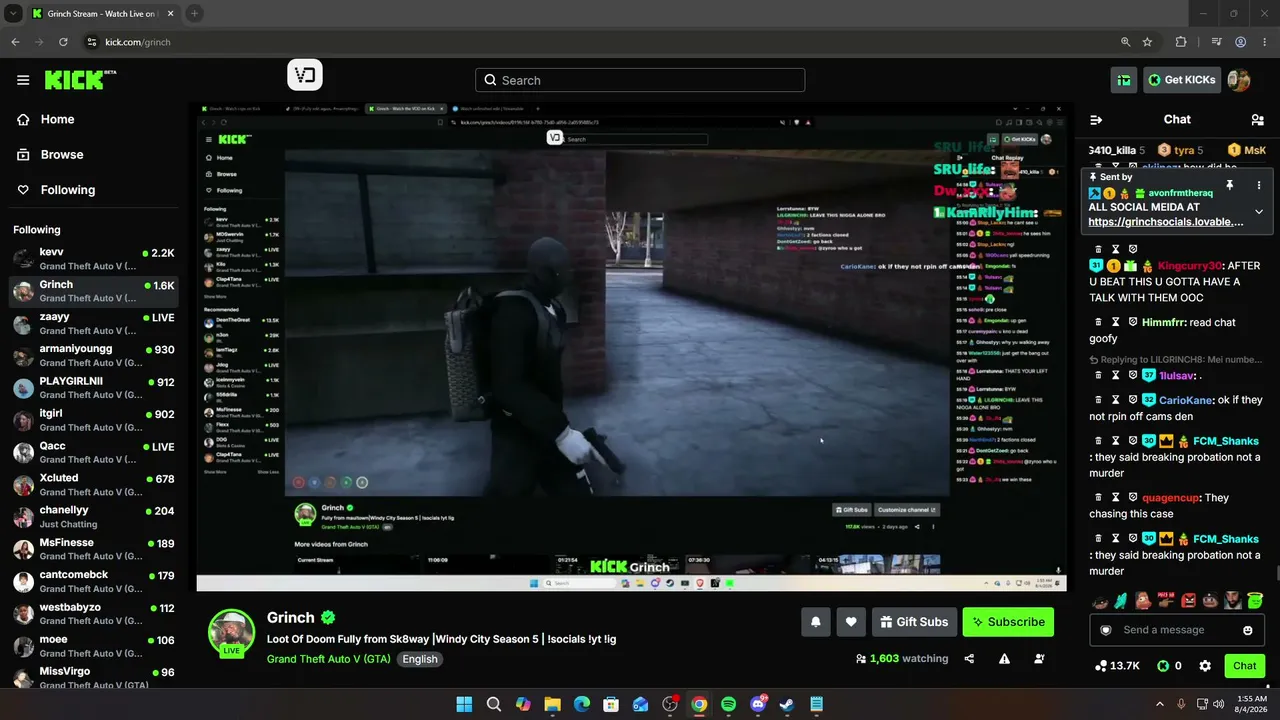Open Chrome profile switcher
The image size is (1280, 720).
pos(1241,42)
